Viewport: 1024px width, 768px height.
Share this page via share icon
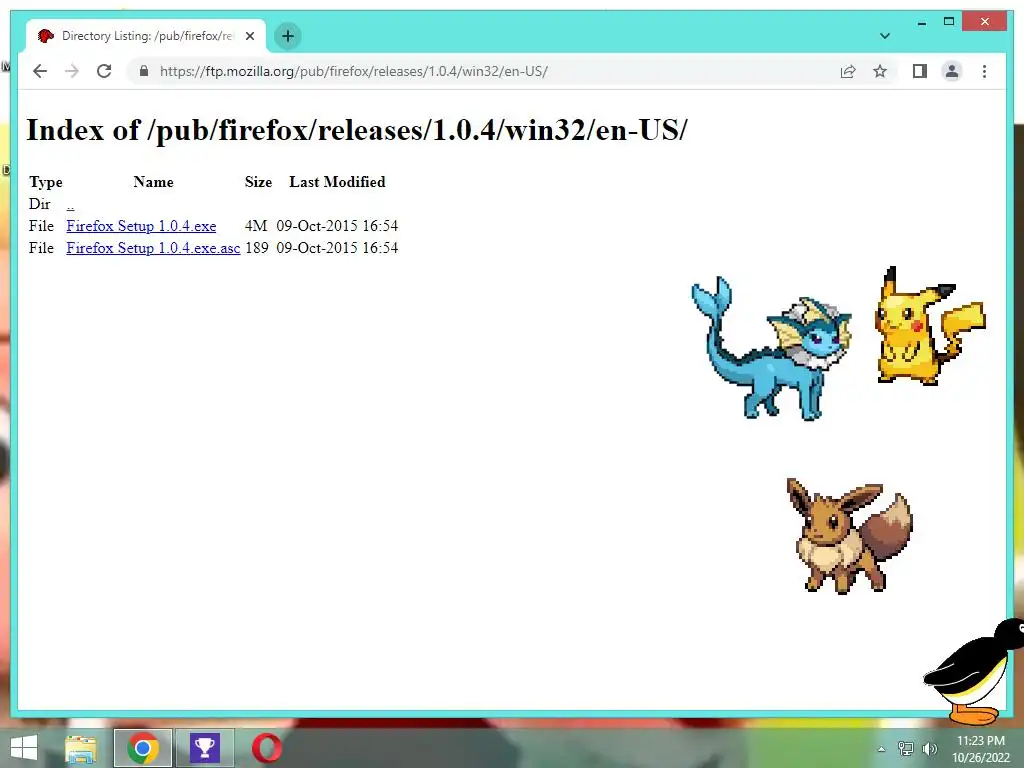tap(848, 71)
